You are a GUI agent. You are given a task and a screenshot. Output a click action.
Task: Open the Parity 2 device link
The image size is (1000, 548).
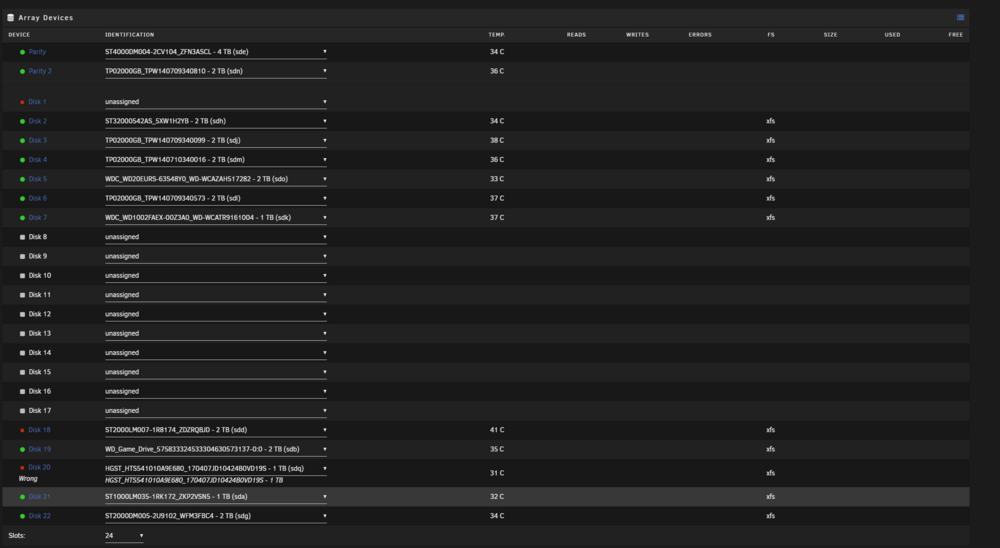click(x=40, y=71)
